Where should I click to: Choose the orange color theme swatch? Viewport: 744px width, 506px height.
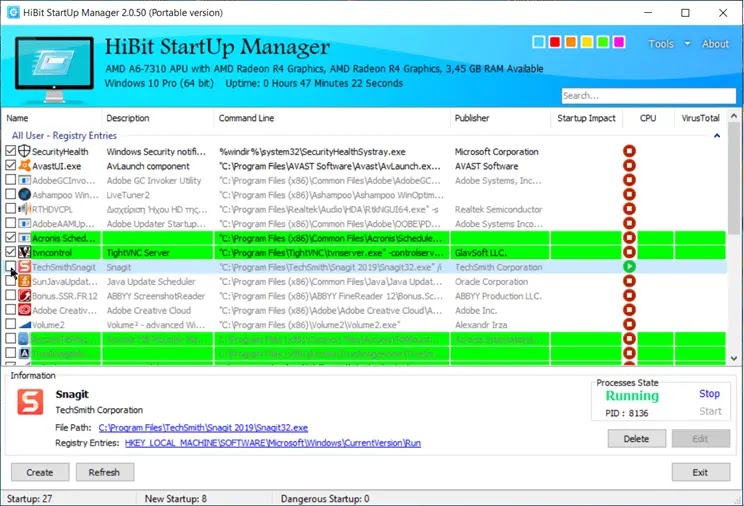571,42
